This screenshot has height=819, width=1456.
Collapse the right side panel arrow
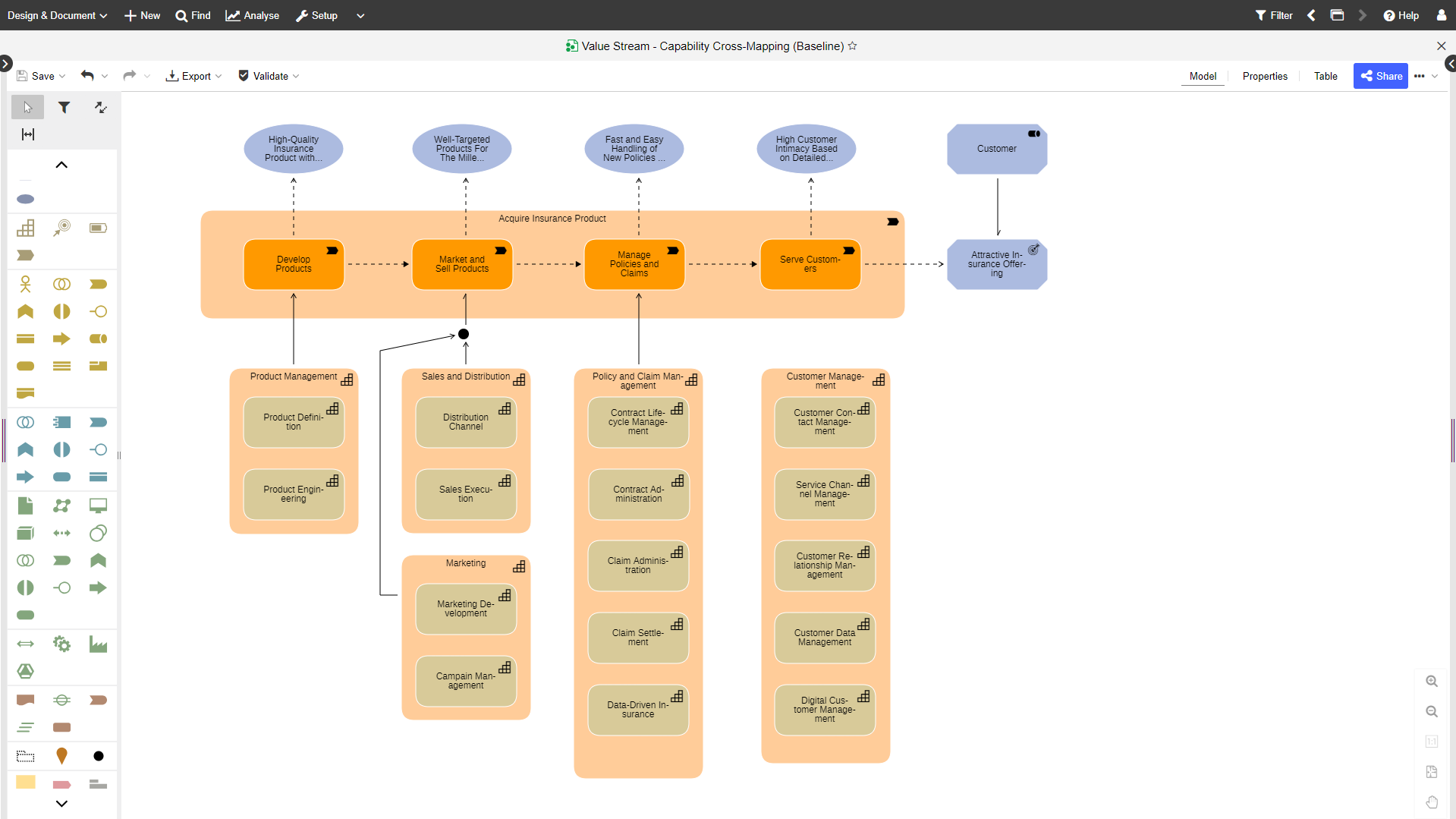tap(1450, 64)
